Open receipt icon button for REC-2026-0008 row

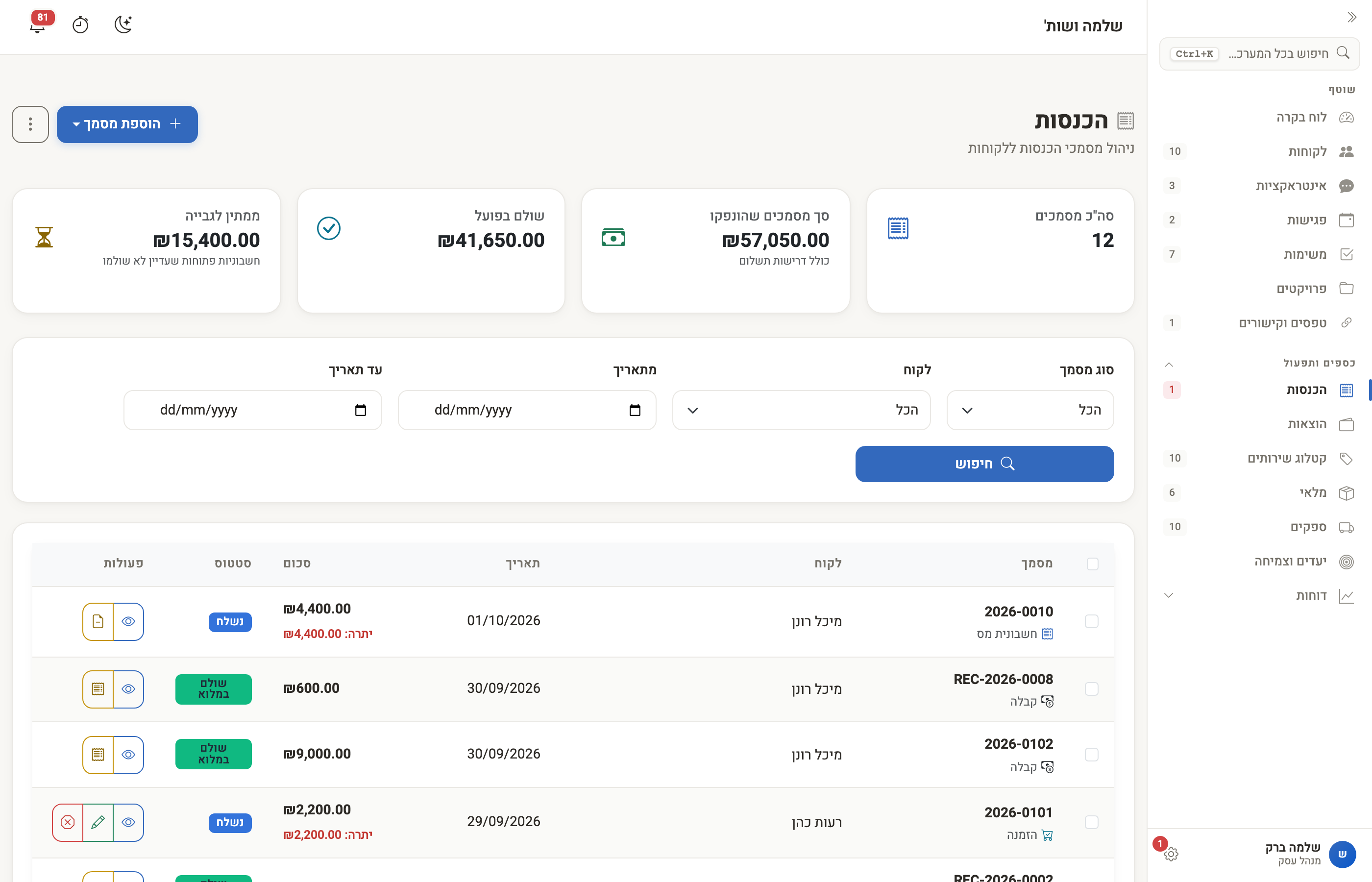(98, 689)
